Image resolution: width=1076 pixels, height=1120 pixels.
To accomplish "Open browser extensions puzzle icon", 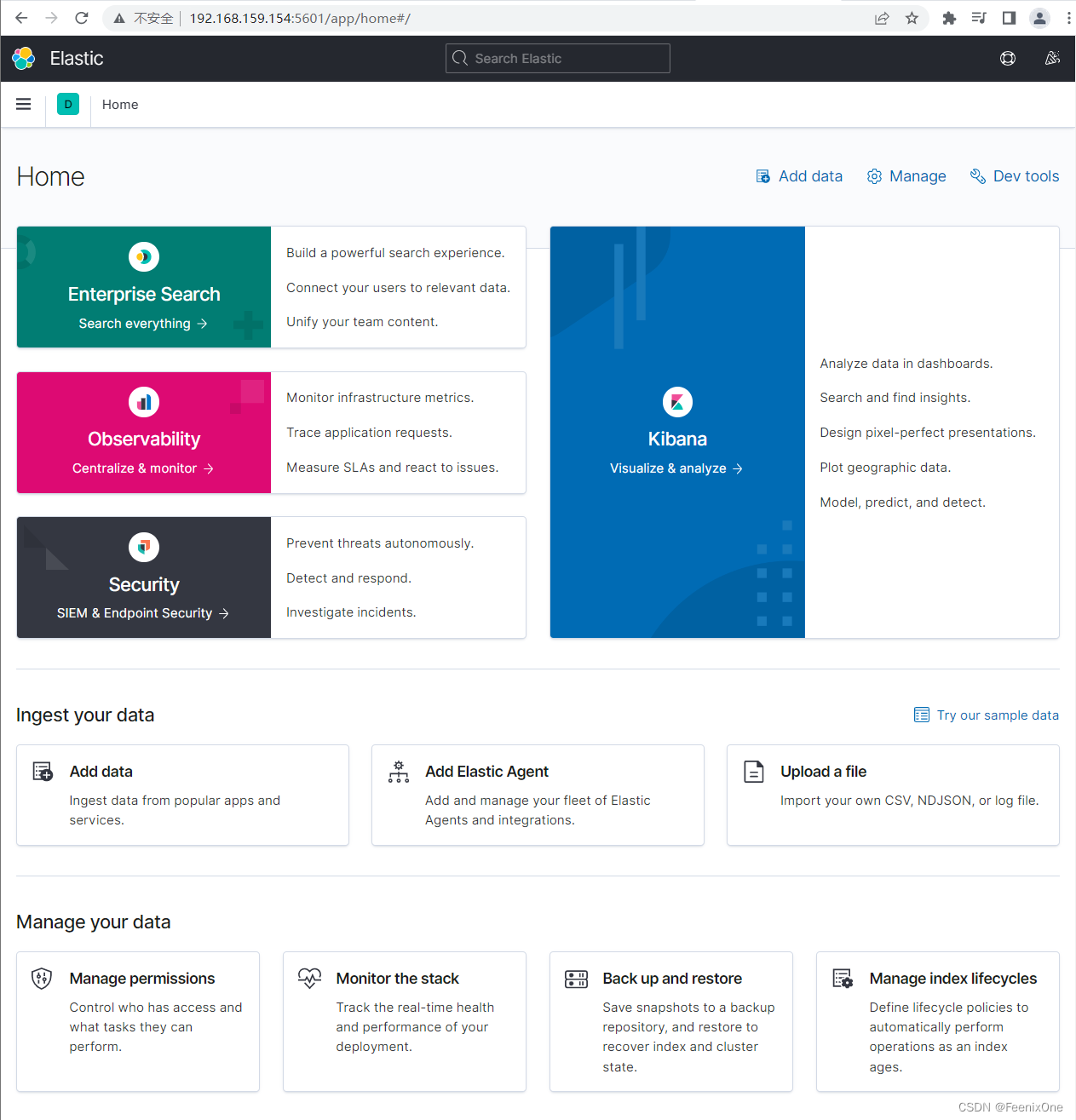I will [949, 18].
